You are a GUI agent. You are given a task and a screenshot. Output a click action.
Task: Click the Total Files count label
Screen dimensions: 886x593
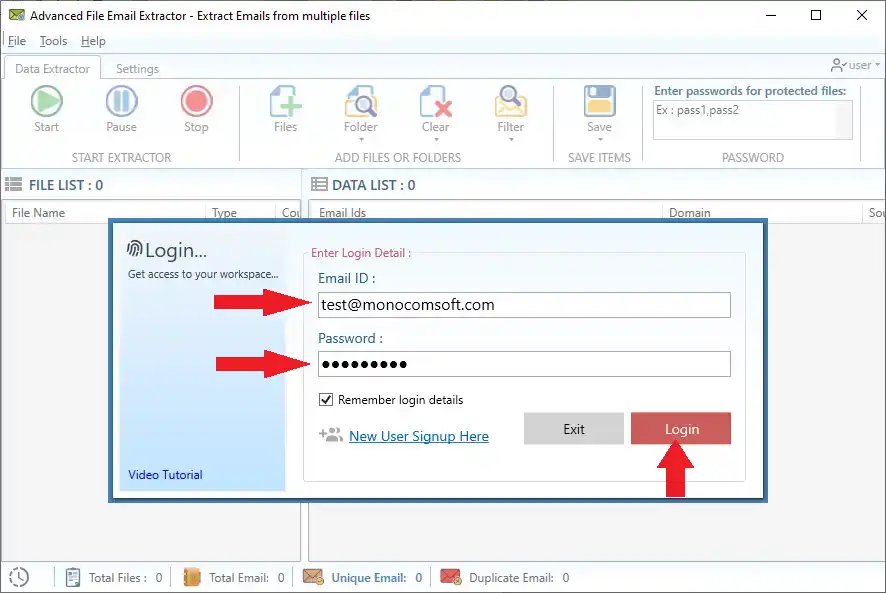click(x=125, y=577)
